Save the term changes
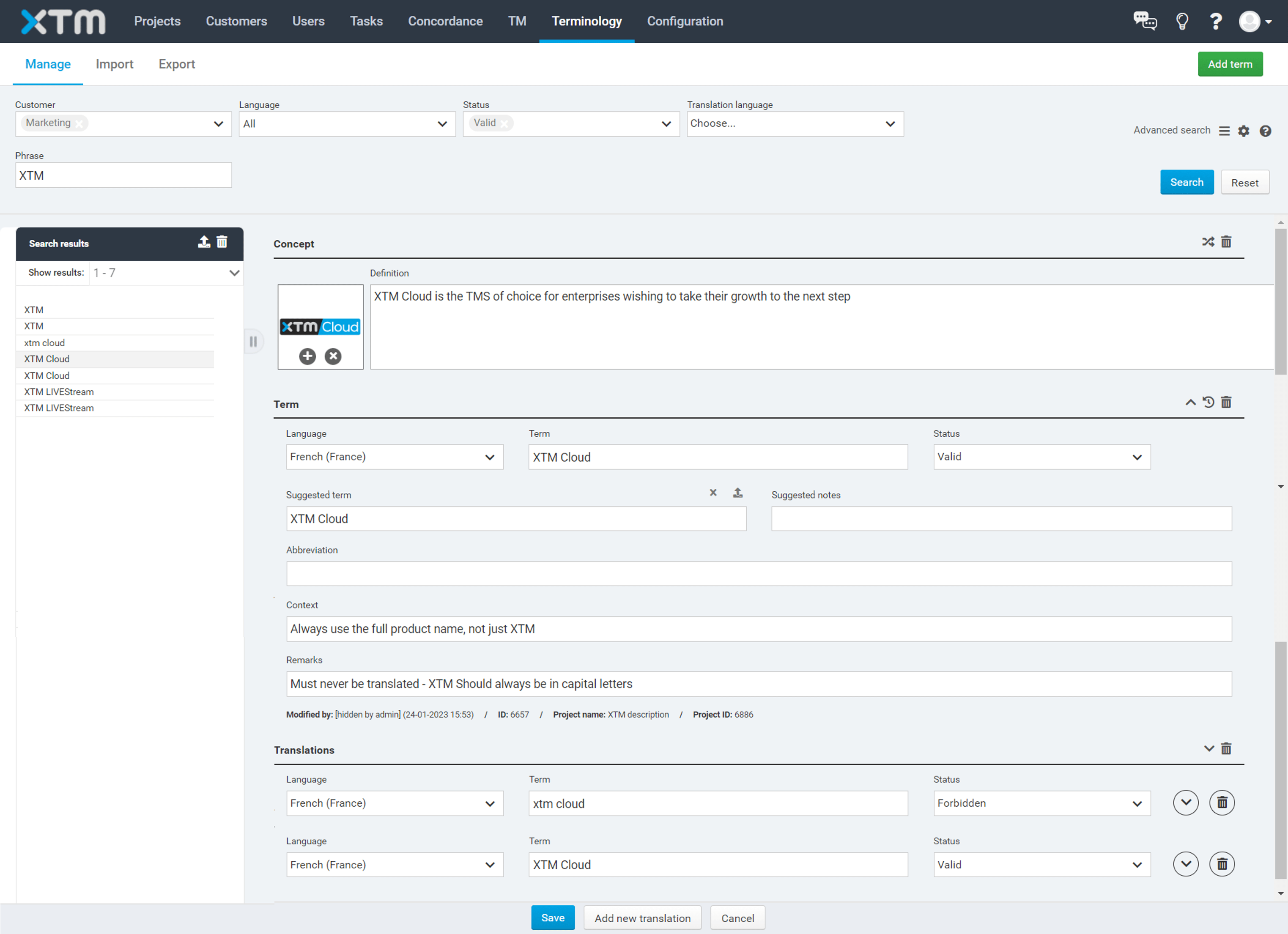1288x934 pixels. (x=553, y=918)
